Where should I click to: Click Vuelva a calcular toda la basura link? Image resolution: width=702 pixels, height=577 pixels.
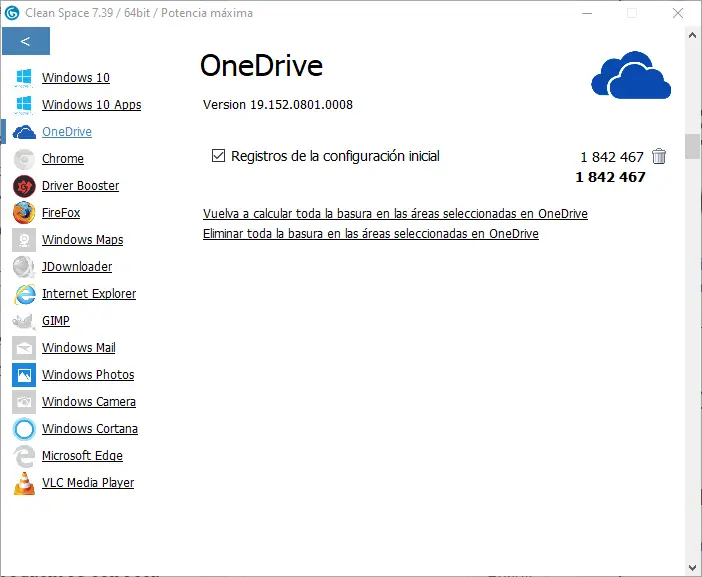(395, 214)
